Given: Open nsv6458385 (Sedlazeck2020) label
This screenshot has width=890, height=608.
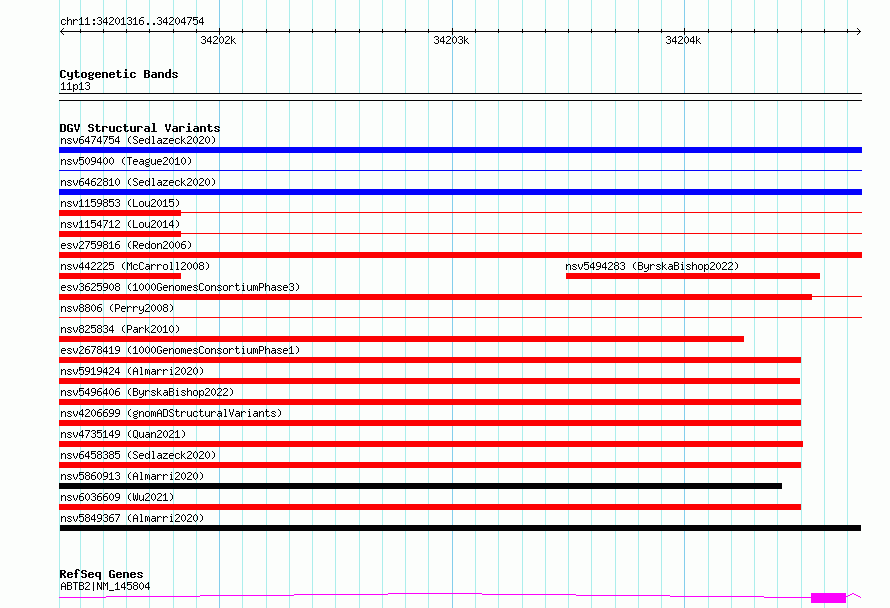Looking at the screenshot, I should coord(138,455).
